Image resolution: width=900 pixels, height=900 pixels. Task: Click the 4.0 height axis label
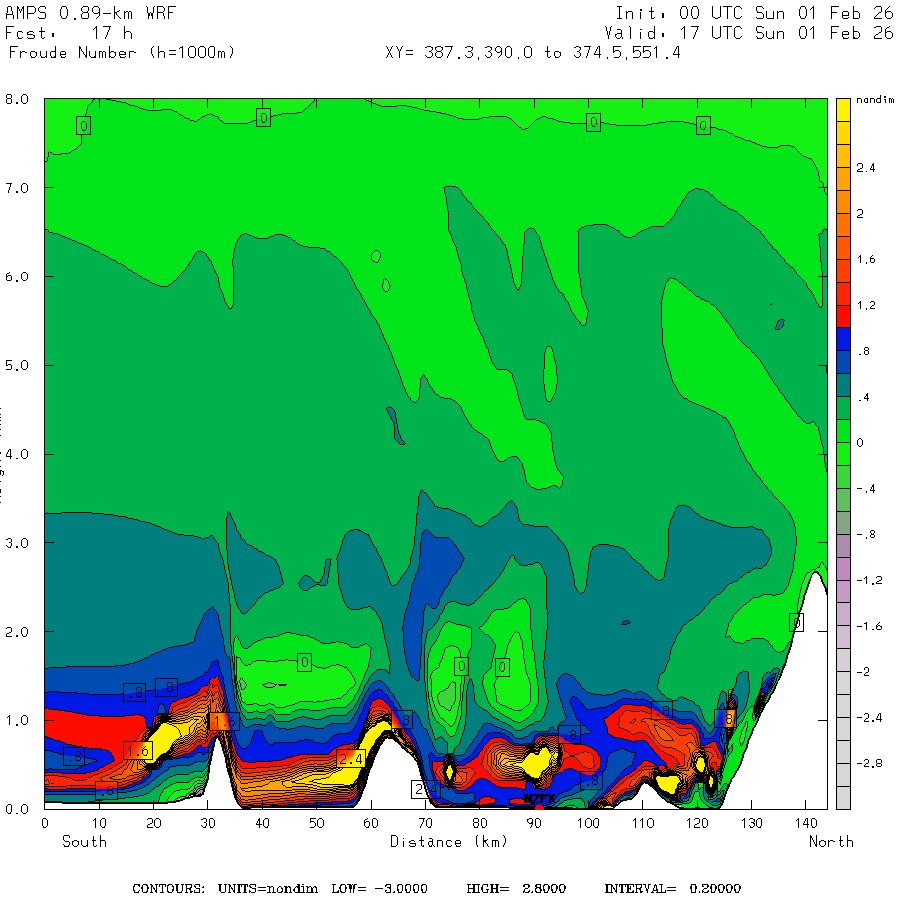(x=17, y=455)
